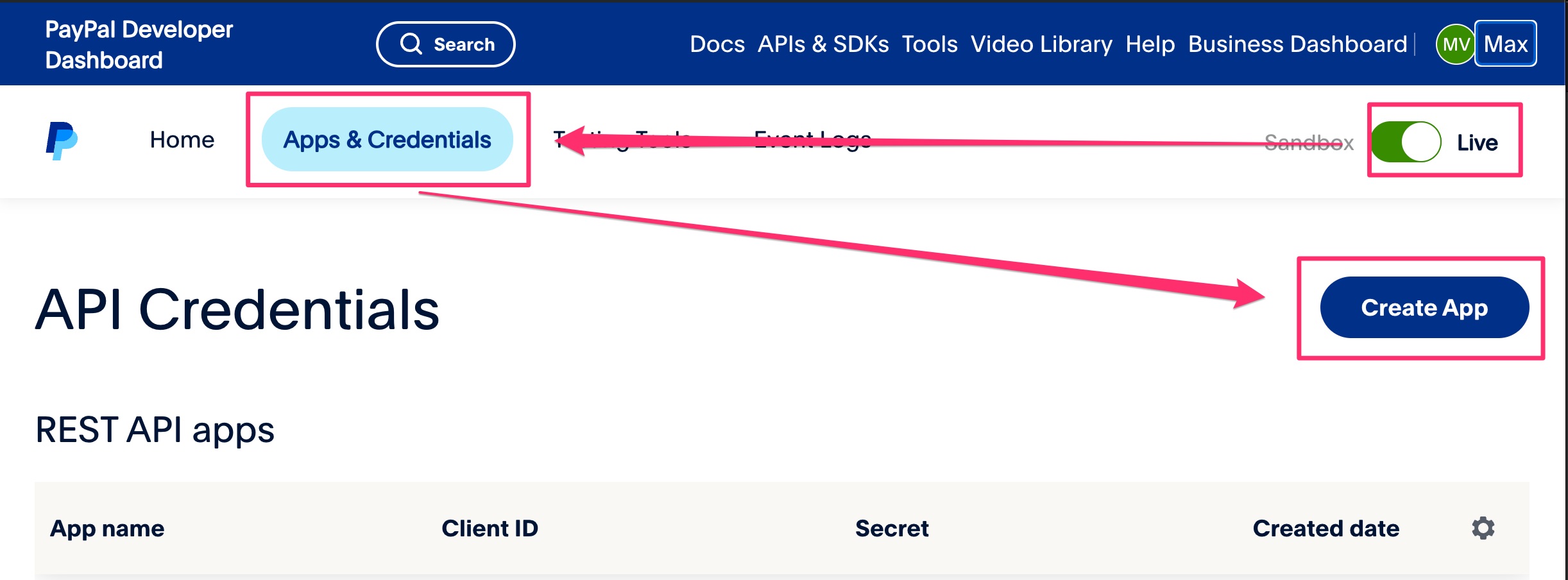
Task: Go to the Home tab
Action: 182,140
